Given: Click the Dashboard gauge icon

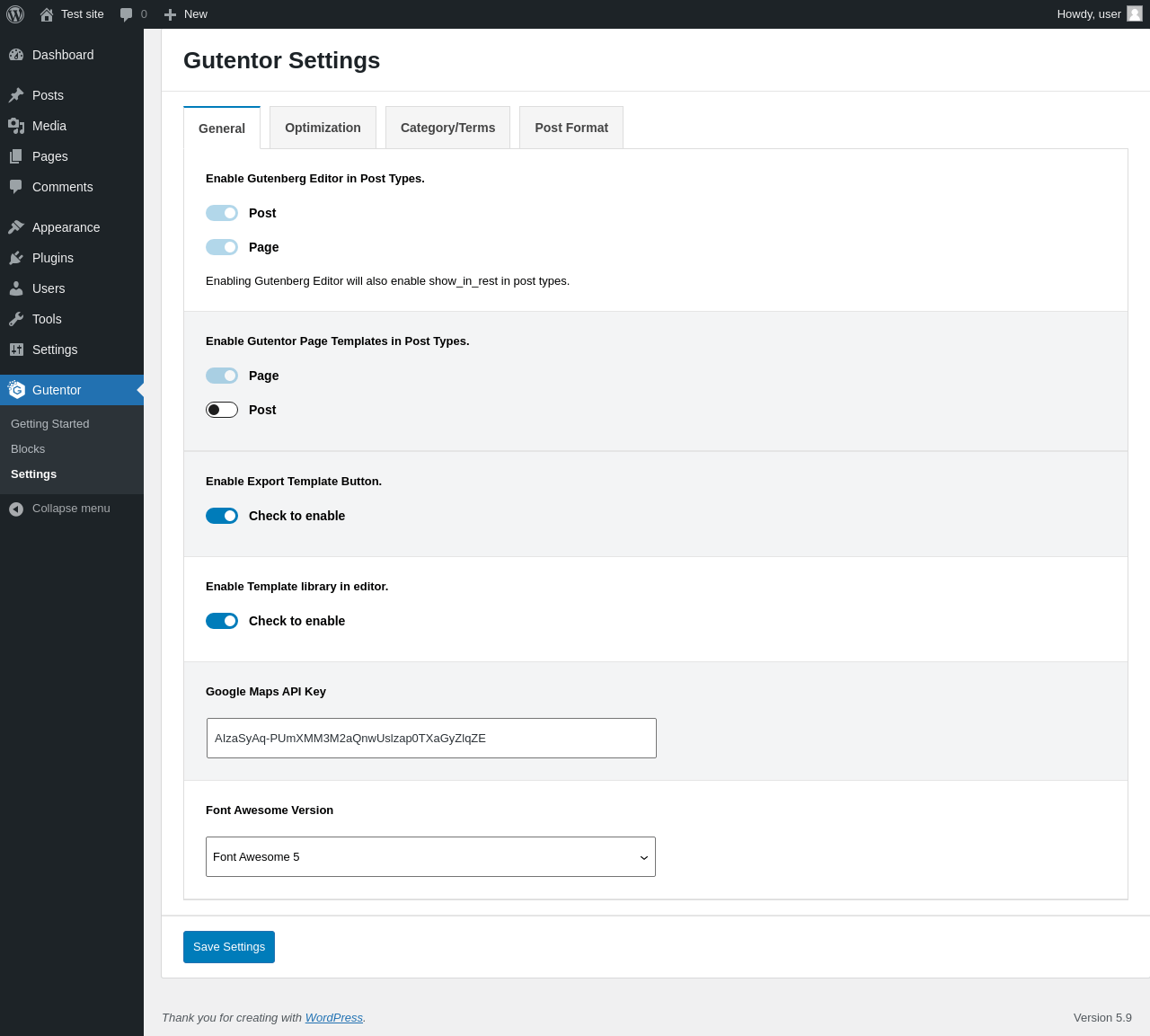Looking at the screenshot, I should (16, 55).
